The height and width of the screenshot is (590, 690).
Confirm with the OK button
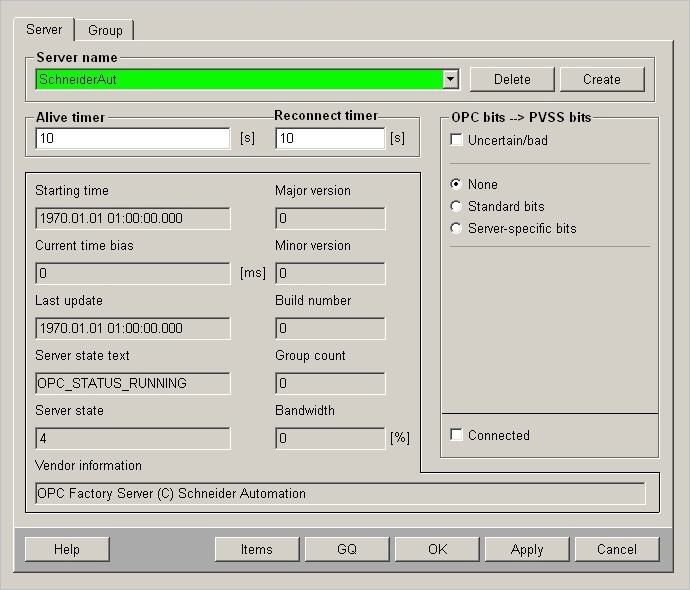click(437, 549)
